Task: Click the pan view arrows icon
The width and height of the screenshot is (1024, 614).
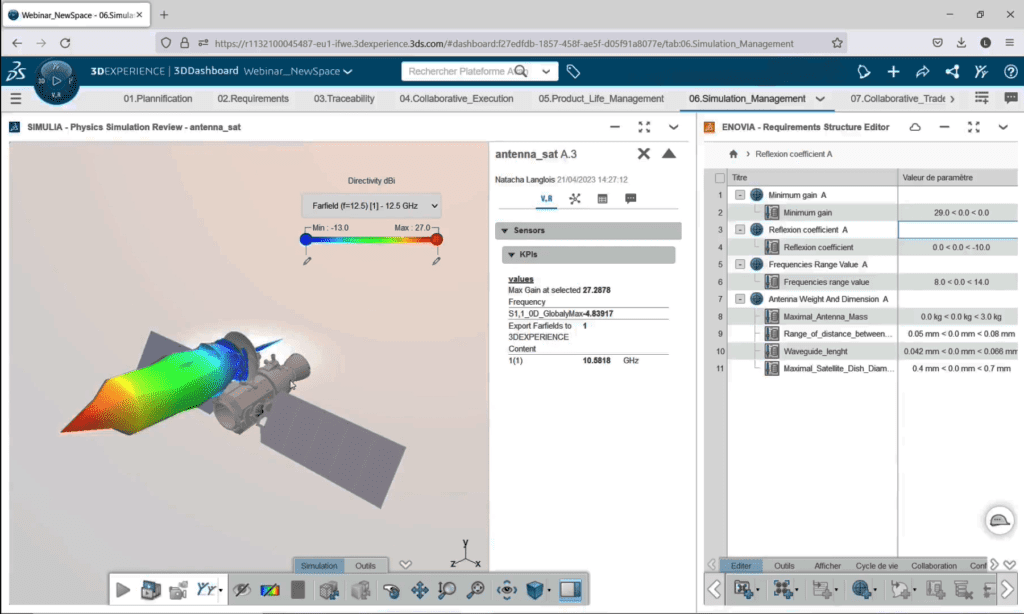Action: pyautogui.click(x=420, y=590)
